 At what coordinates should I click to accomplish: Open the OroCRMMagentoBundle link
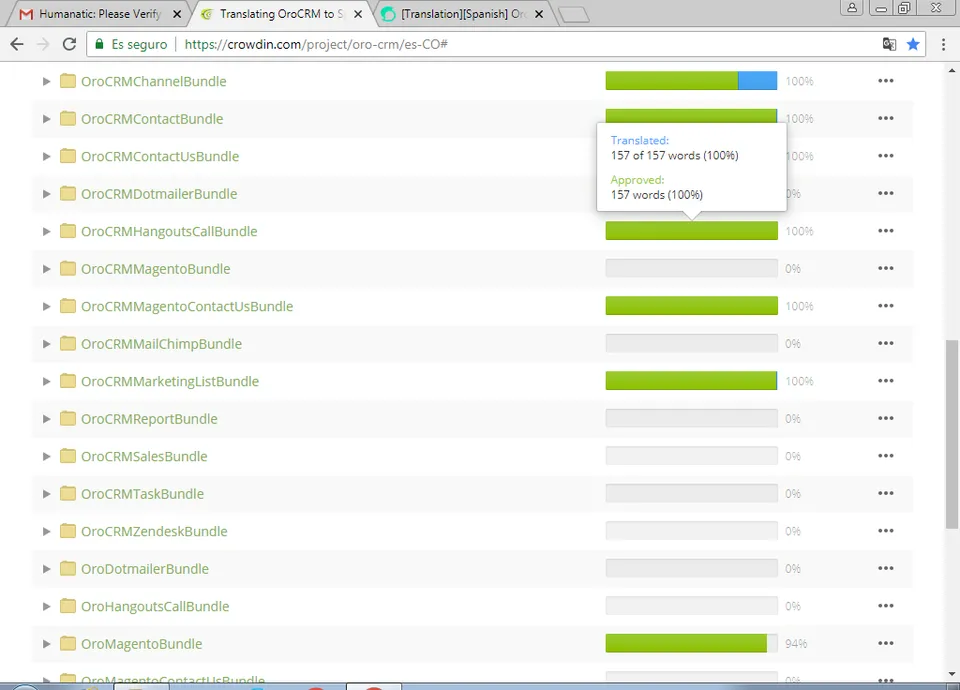click(156, 269)
